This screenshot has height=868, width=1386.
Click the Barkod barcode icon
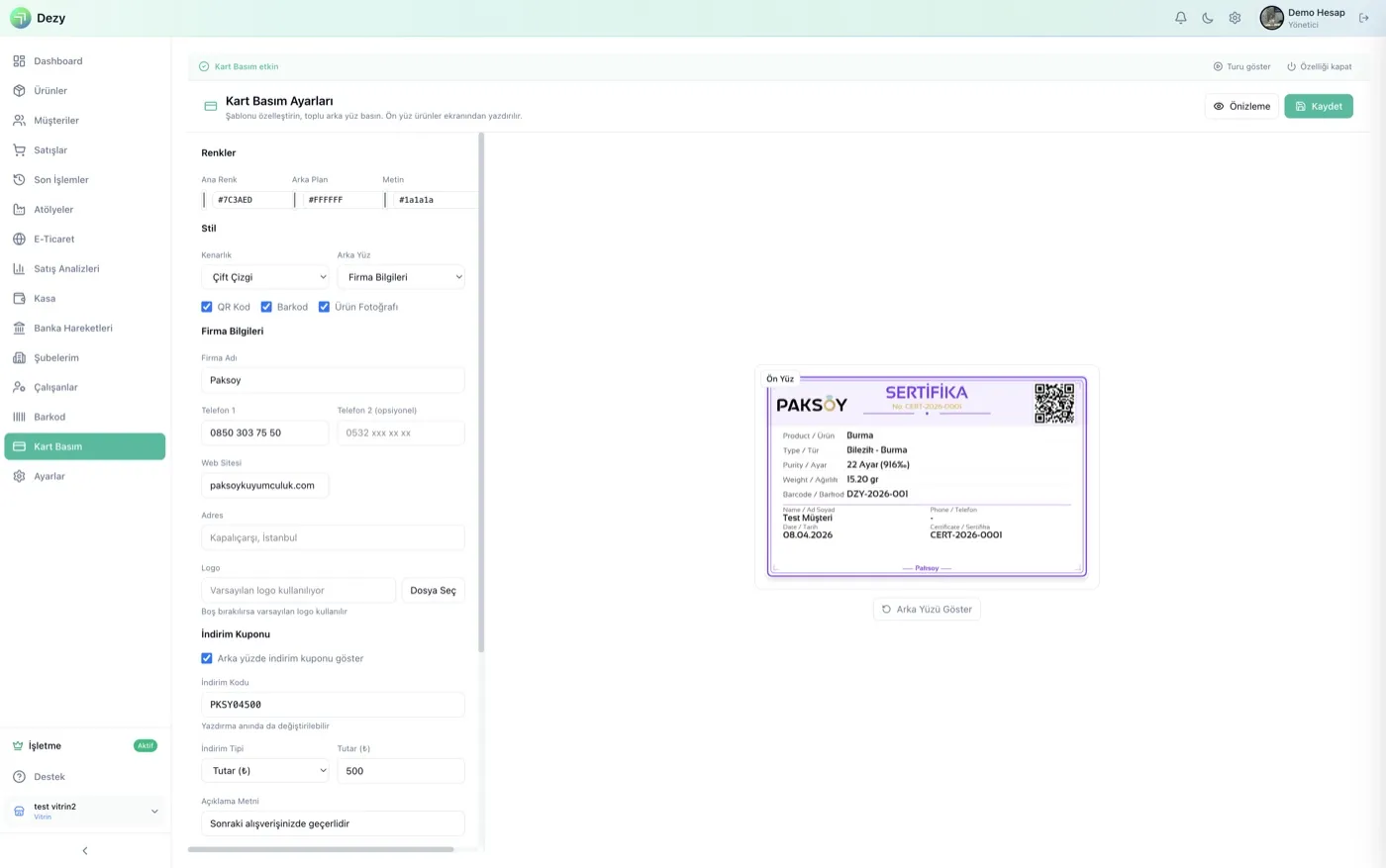click(x=19, y=418)
